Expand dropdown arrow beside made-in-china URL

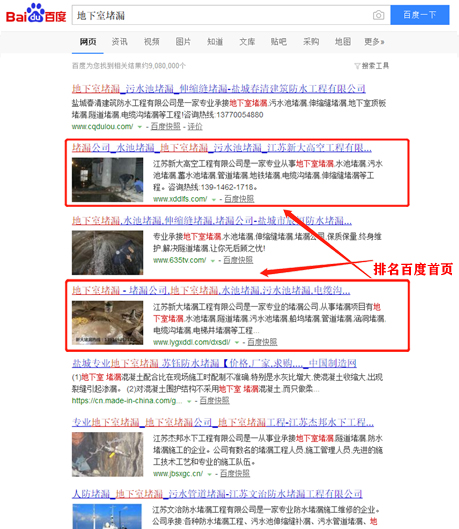click(x=189, y=401)
